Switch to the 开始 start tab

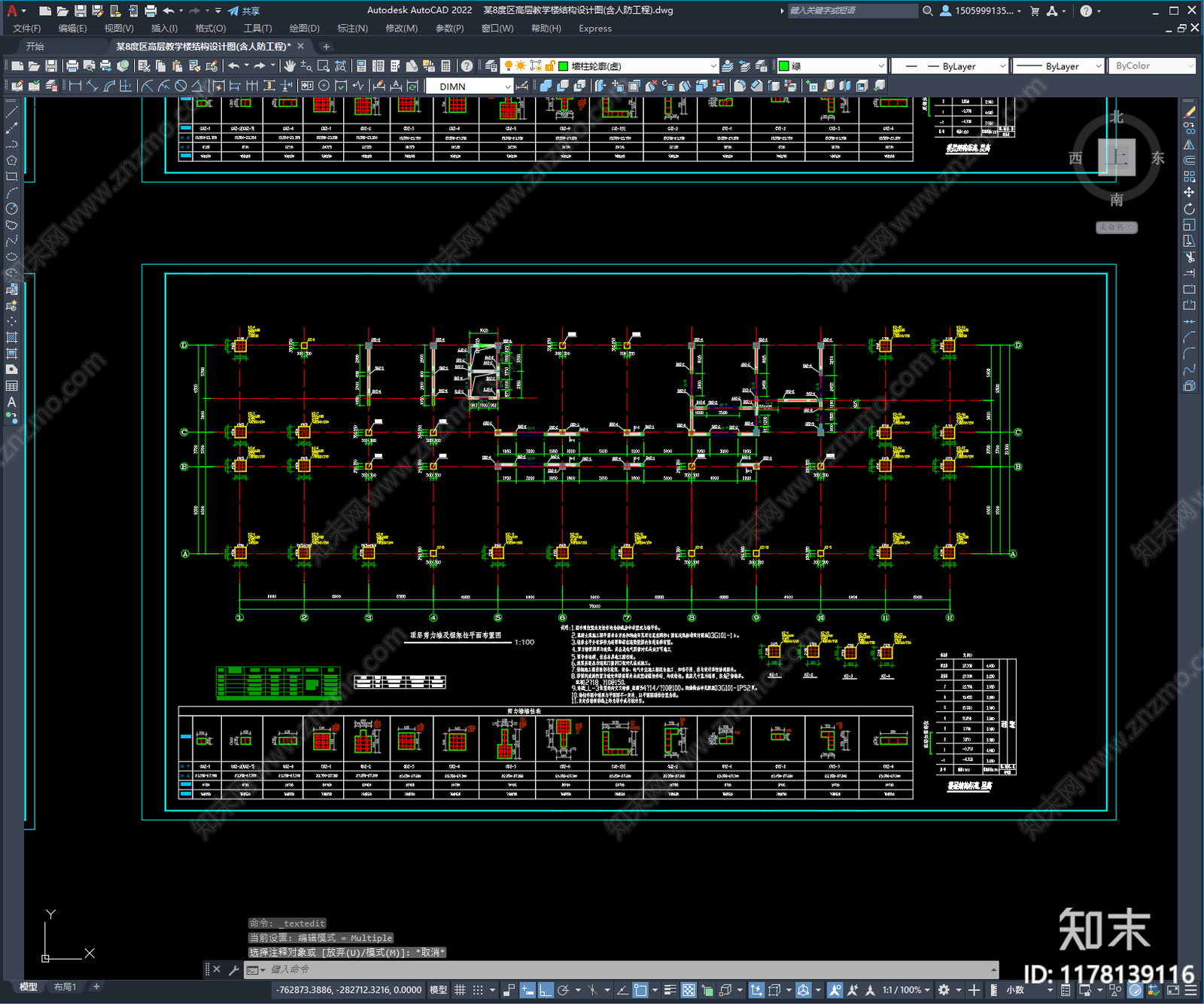point(35,47)
